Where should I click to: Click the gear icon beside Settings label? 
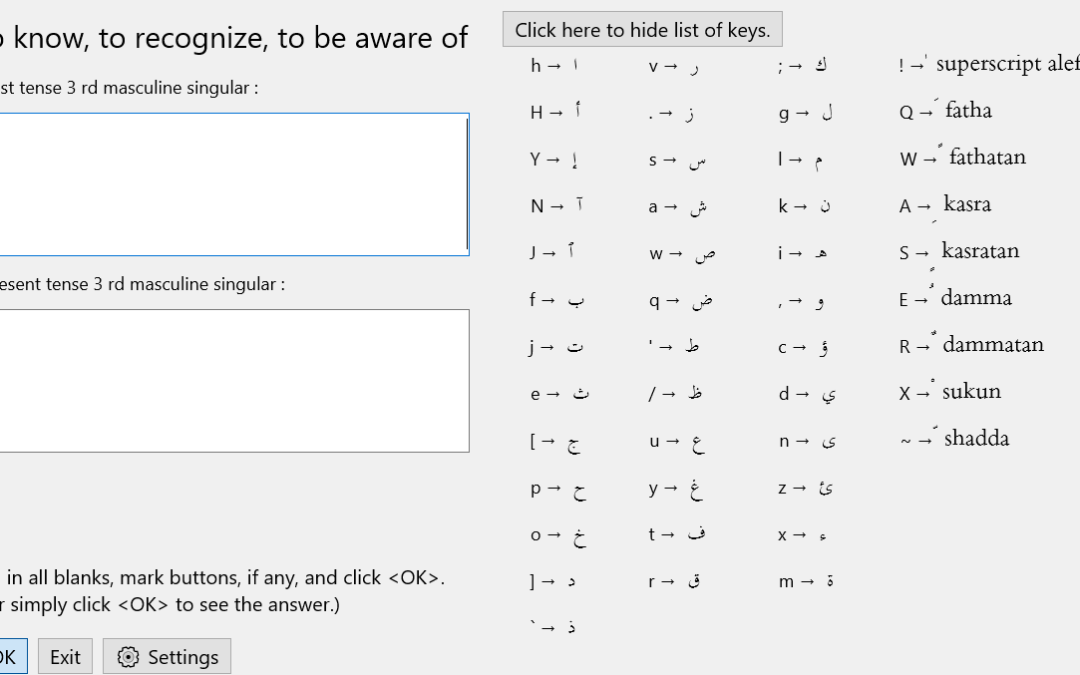(127, 657)
